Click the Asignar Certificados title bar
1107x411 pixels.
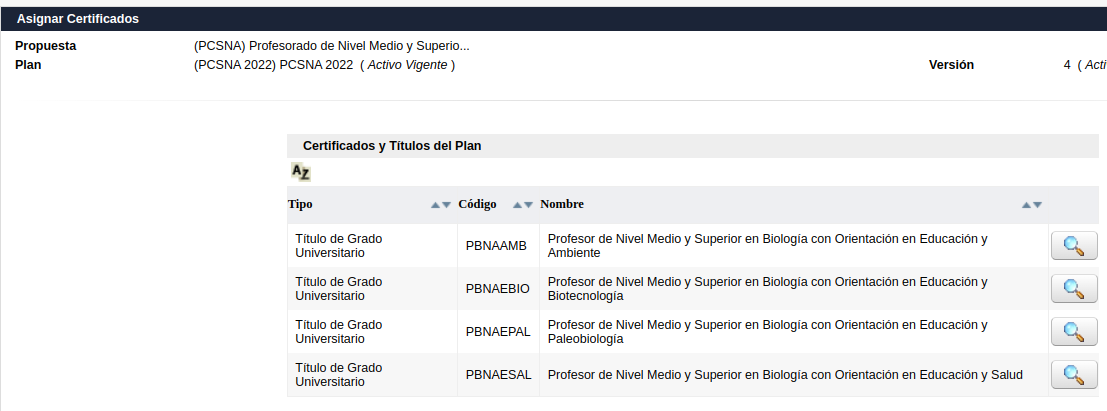(554, 19)
